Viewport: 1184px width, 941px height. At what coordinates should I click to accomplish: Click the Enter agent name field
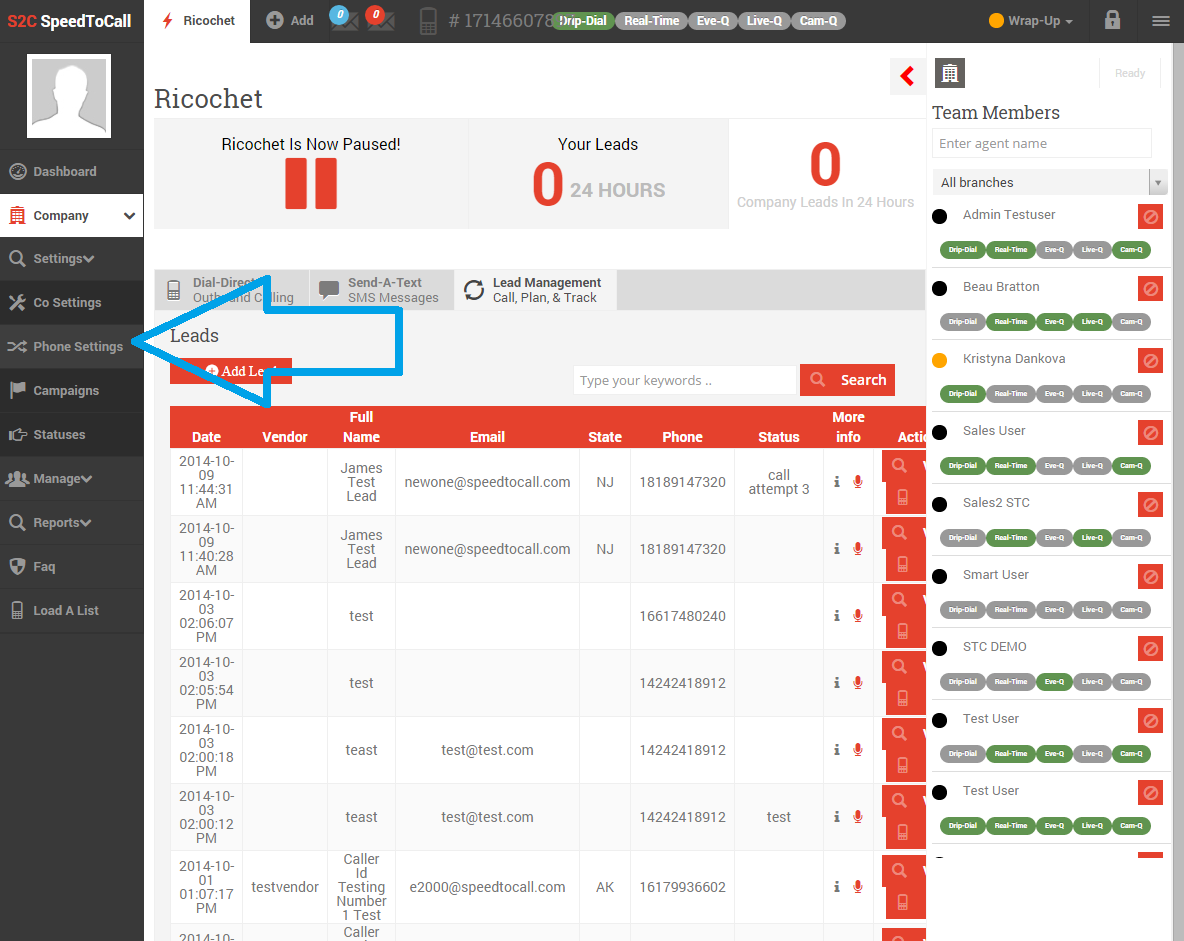[1041, 143]
